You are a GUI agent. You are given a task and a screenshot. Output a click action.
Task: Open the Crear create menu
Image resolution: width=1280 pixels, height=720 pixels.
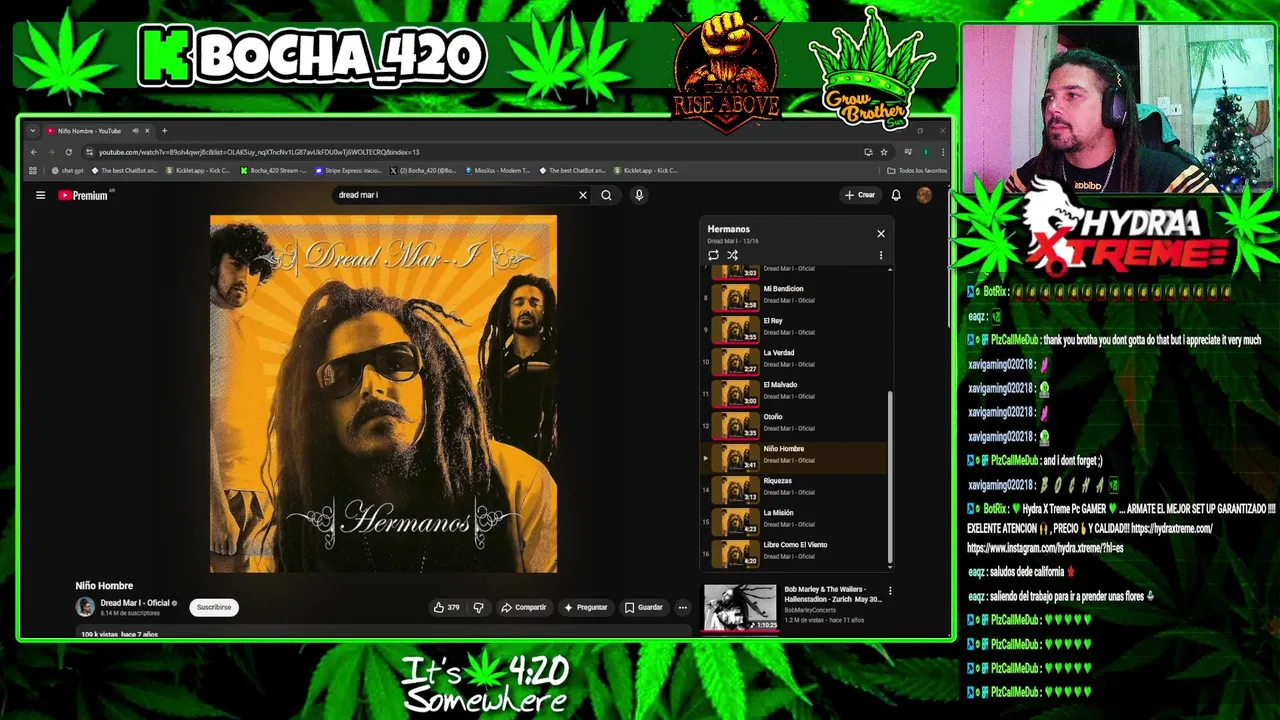[x=860, y=195]
